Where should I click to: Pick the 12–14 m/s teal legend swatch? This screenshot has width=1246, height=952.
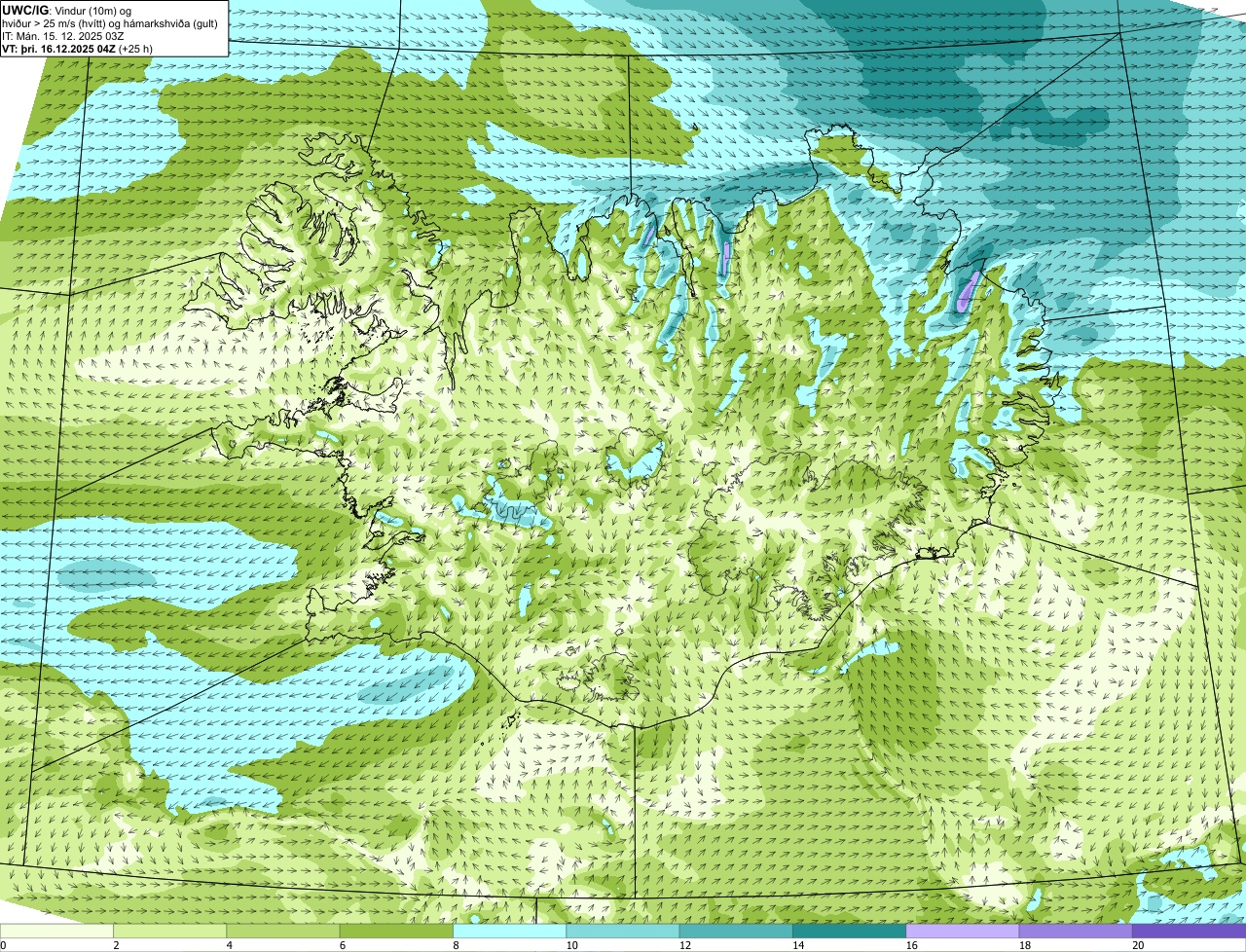click(x=736, y=932)
